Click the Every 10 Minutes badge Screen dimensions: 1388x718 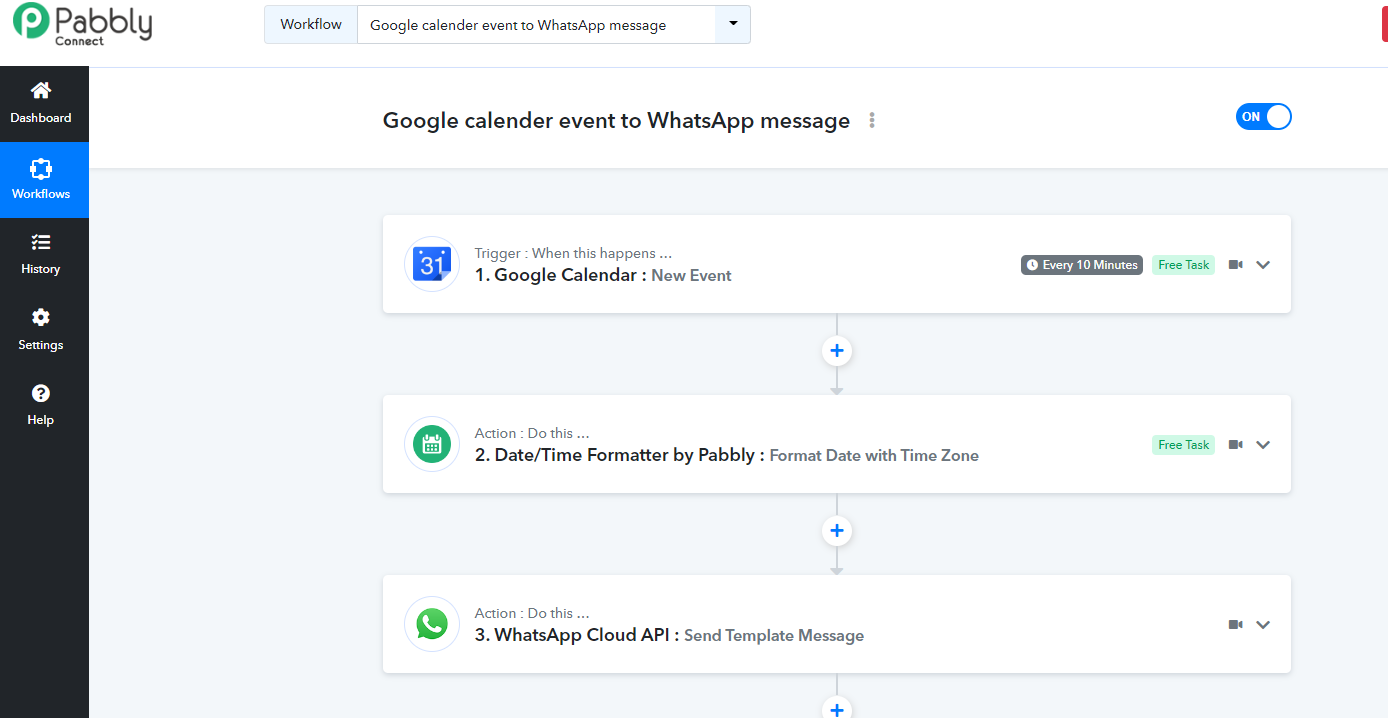[1082, 265]
